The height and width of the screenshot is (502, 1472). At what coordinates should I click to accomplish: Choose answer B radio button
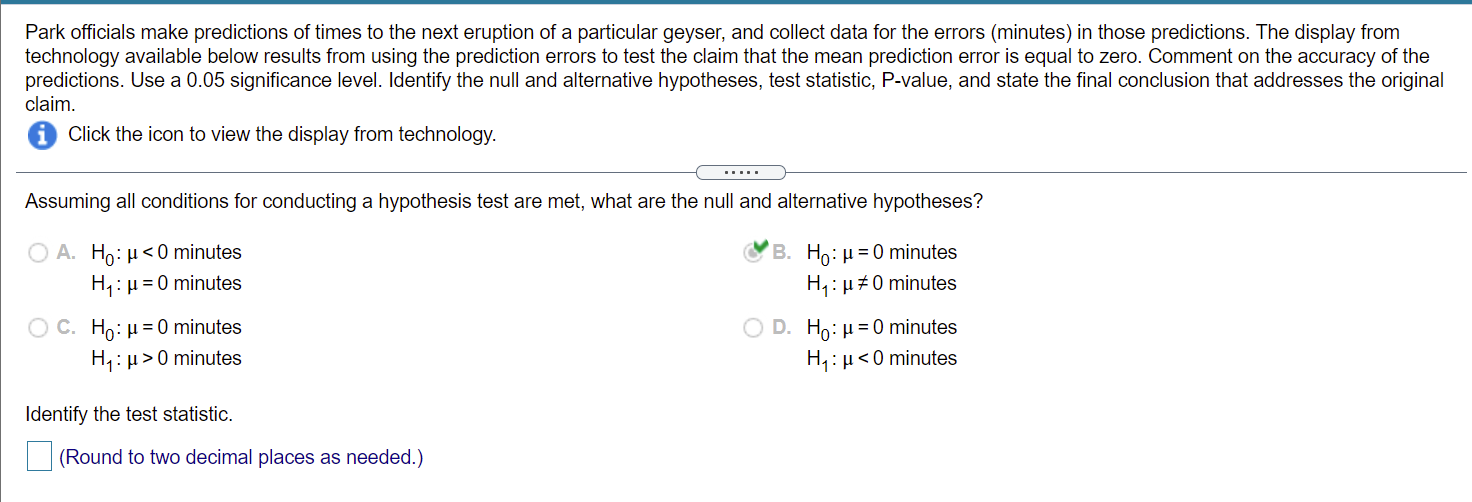coord(753,254)
